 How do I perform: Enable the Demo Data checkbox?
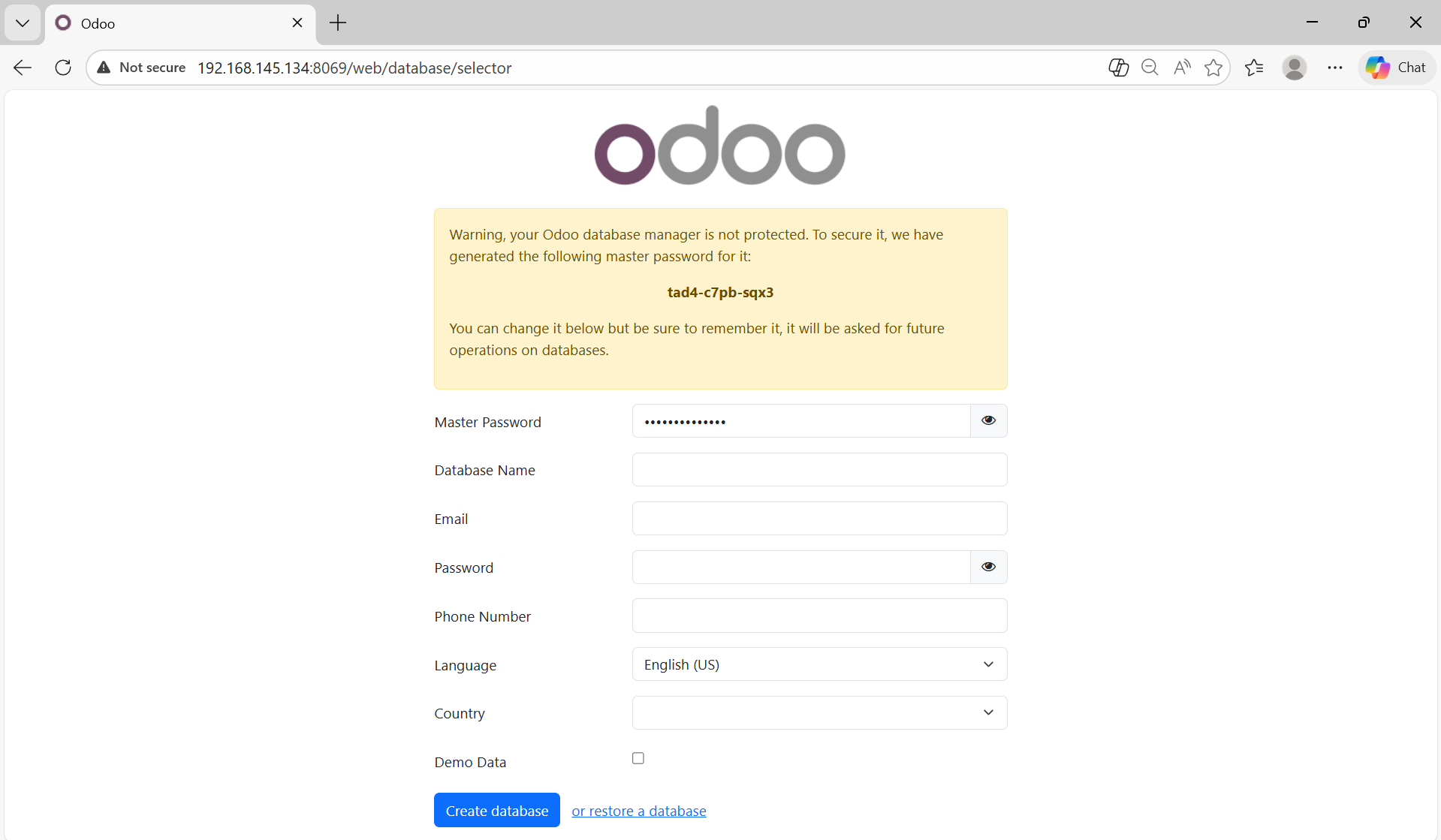(638, 758)
